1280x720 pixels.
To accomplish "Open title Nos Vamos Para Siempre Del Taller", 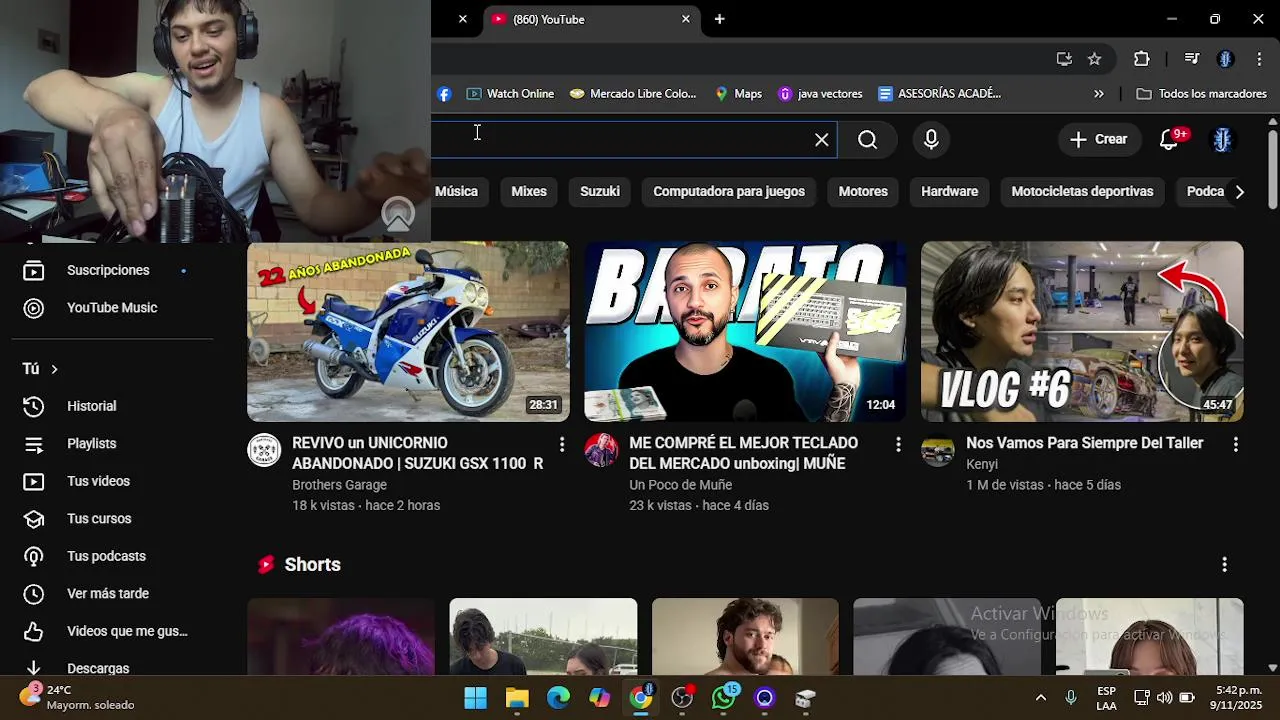I will point(1085,443).
